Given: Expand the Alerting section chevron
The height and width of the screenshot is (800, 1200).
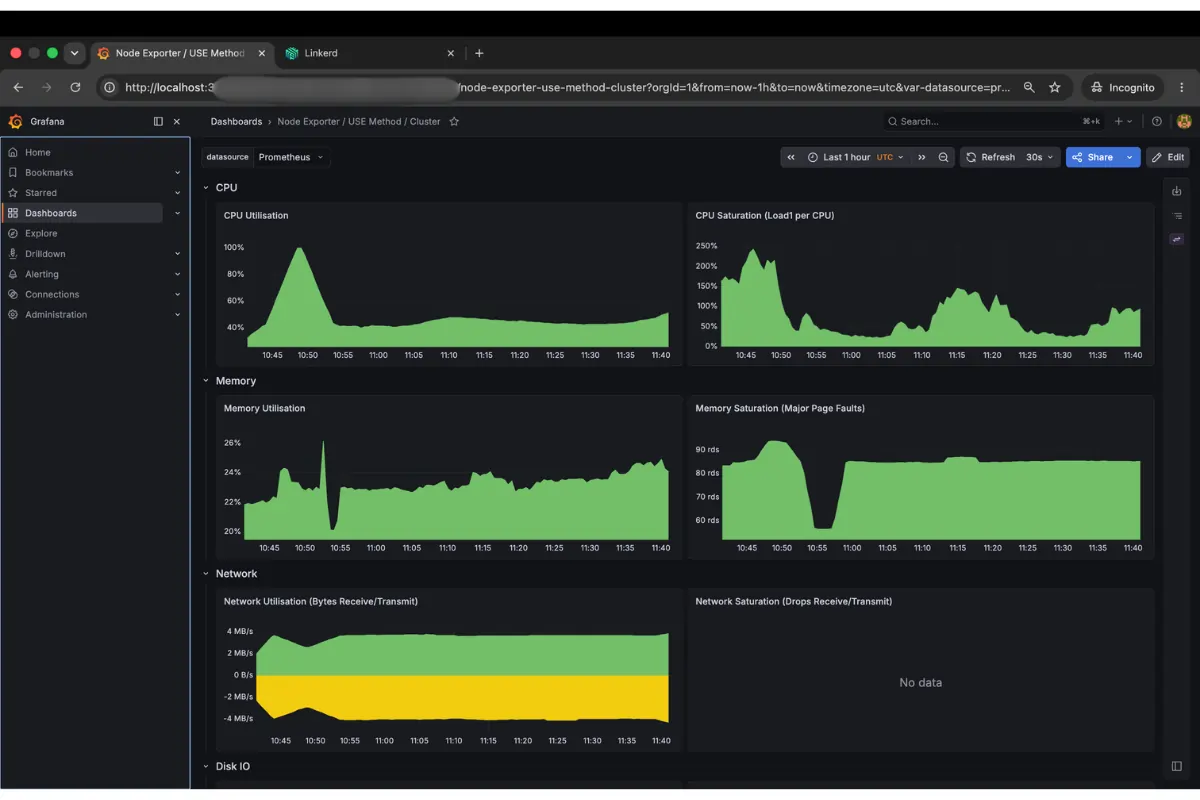Looking at the screenshot, I should click(177, 274).
